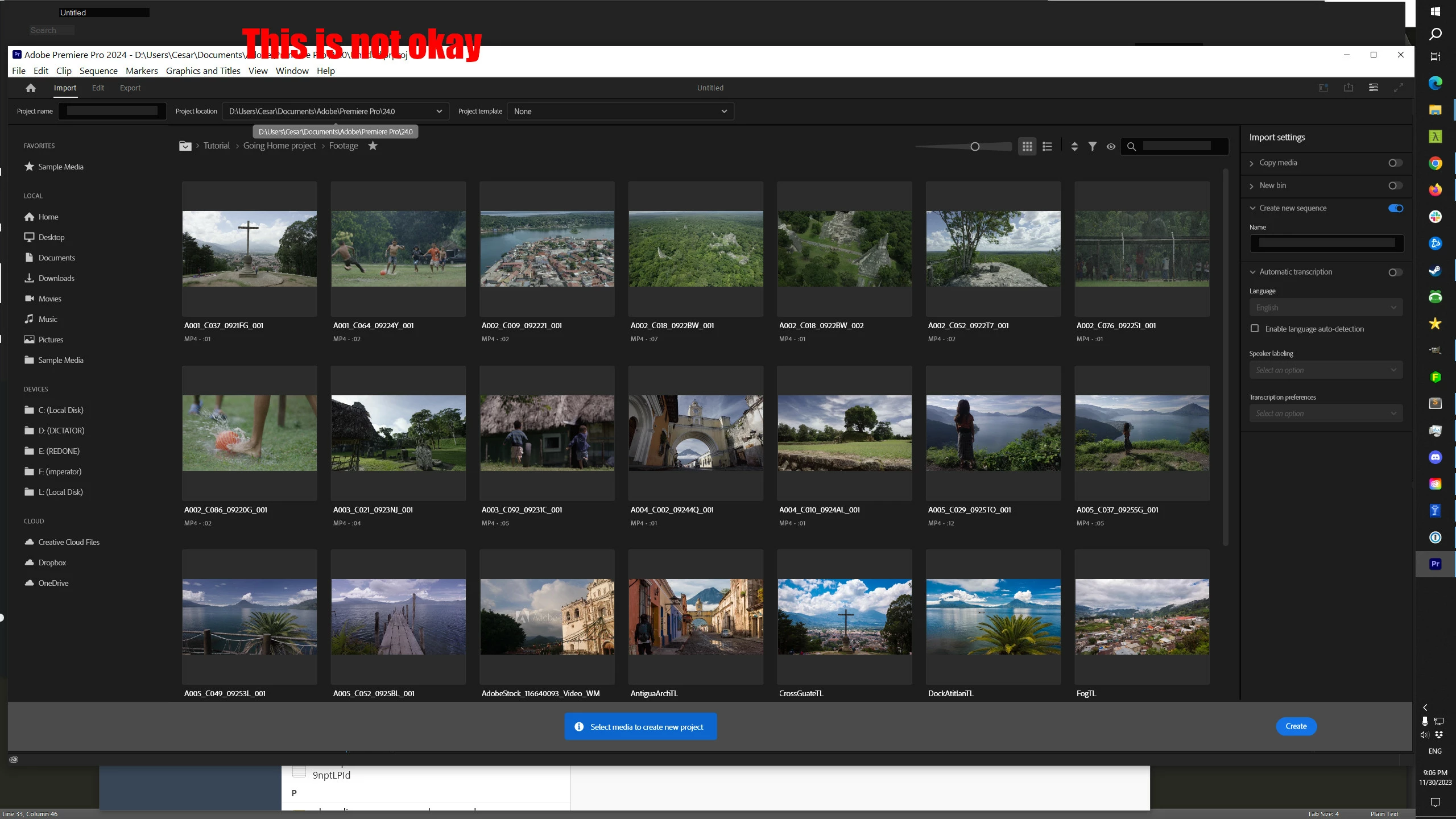Select the A004_C002_09244Q_001 arch thumbnail
The width and height of the screenshot is (1456, 819).
pyautogui.click(x=696, y=433)
